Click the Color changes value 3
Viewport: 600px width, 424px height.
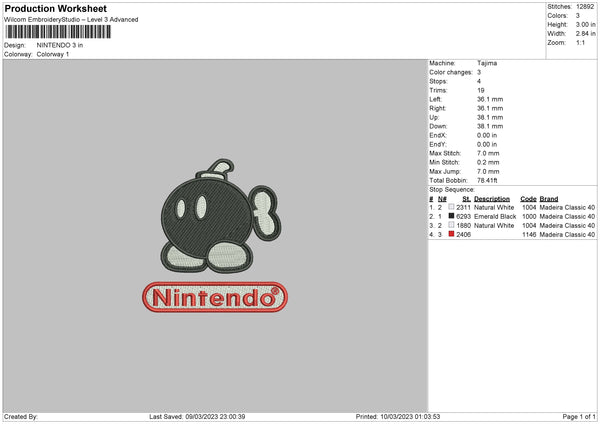pos(479,72)
